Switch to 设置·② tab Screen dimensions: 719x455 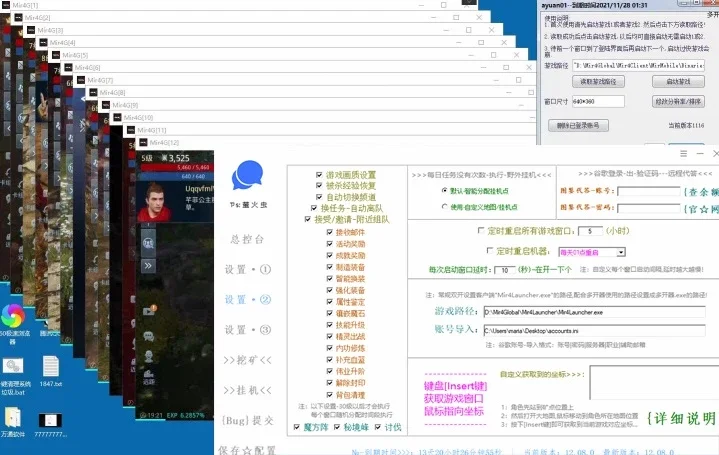point(248,300)
